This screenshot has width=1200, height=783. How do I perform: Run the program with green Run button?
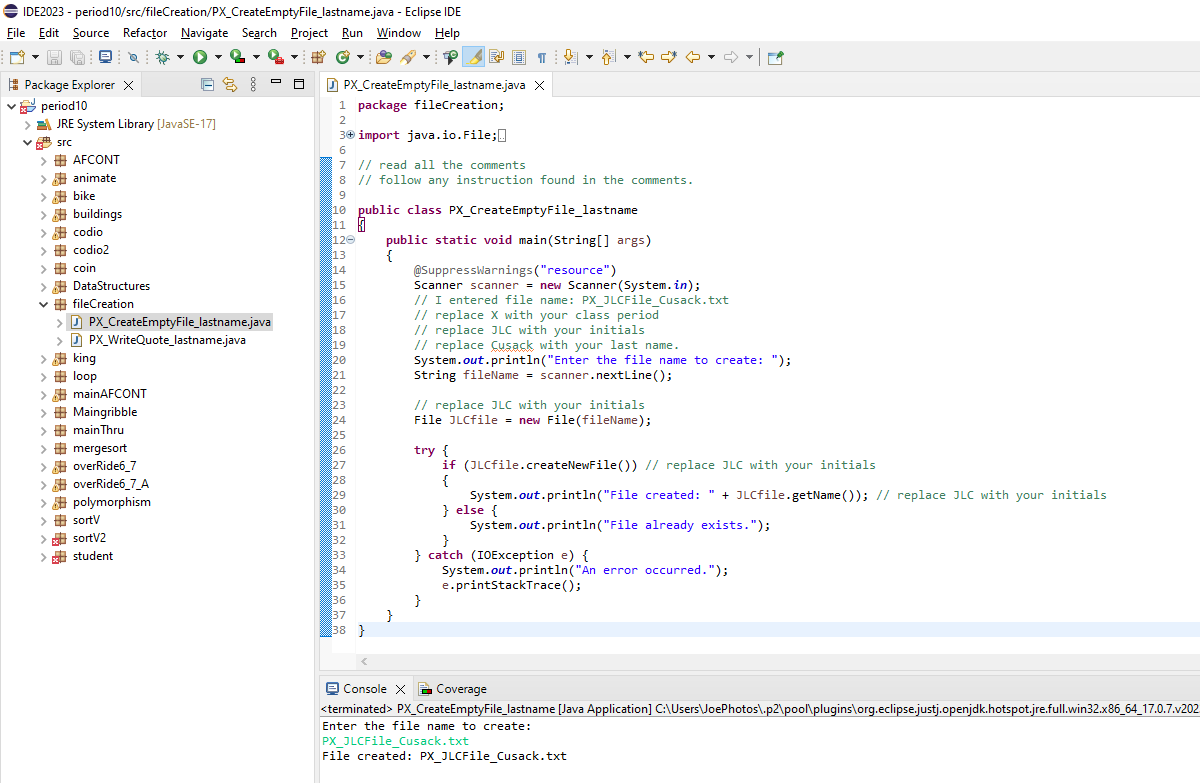200,58
